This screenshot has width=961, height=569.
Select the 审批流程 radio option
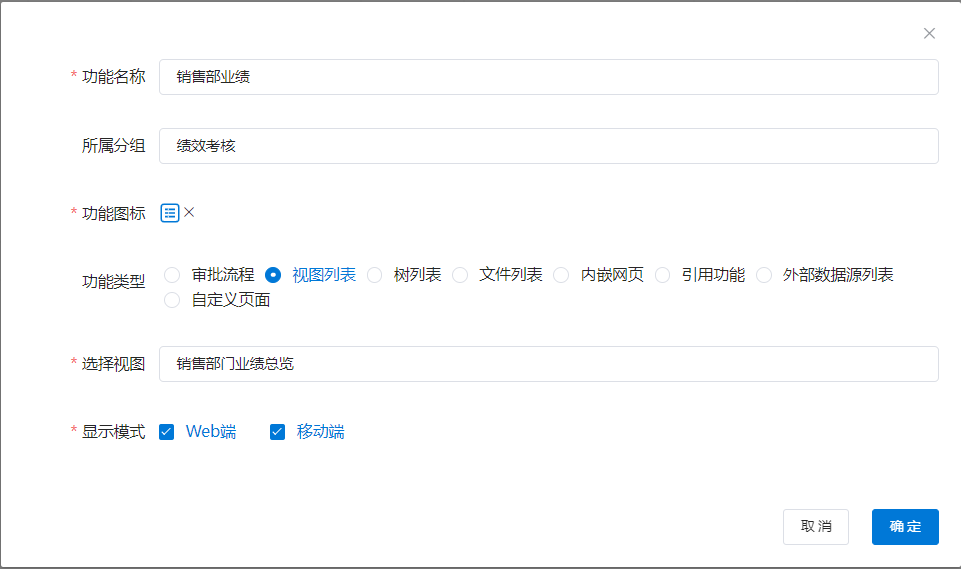[x=172, y=275]
